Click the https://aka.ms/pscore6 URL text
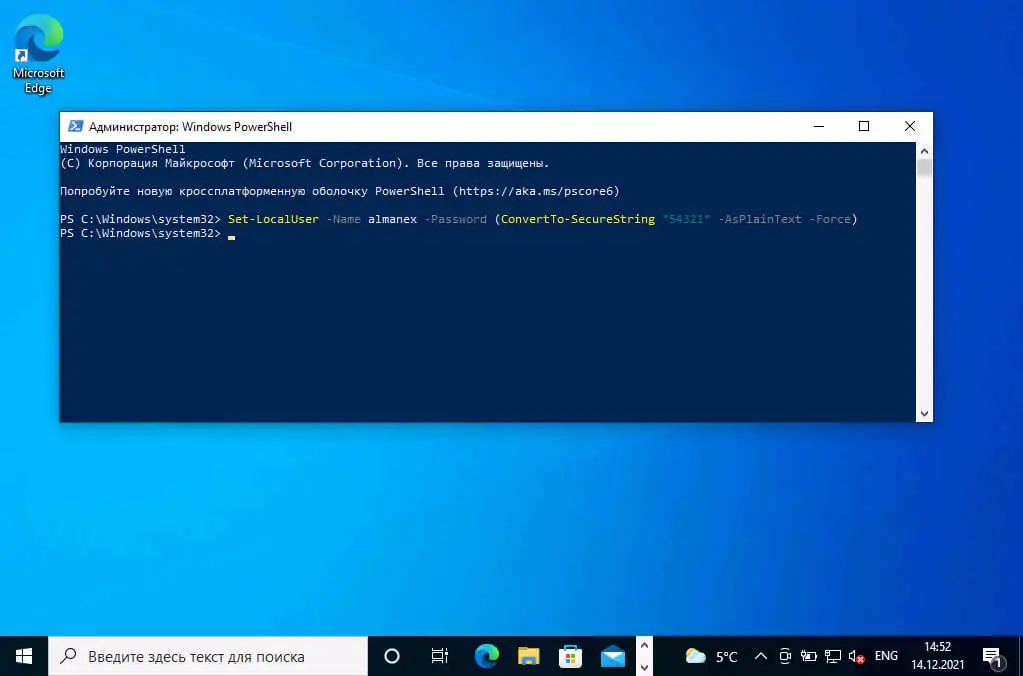This screenshot has height=676, width=1023. (536, 191)
